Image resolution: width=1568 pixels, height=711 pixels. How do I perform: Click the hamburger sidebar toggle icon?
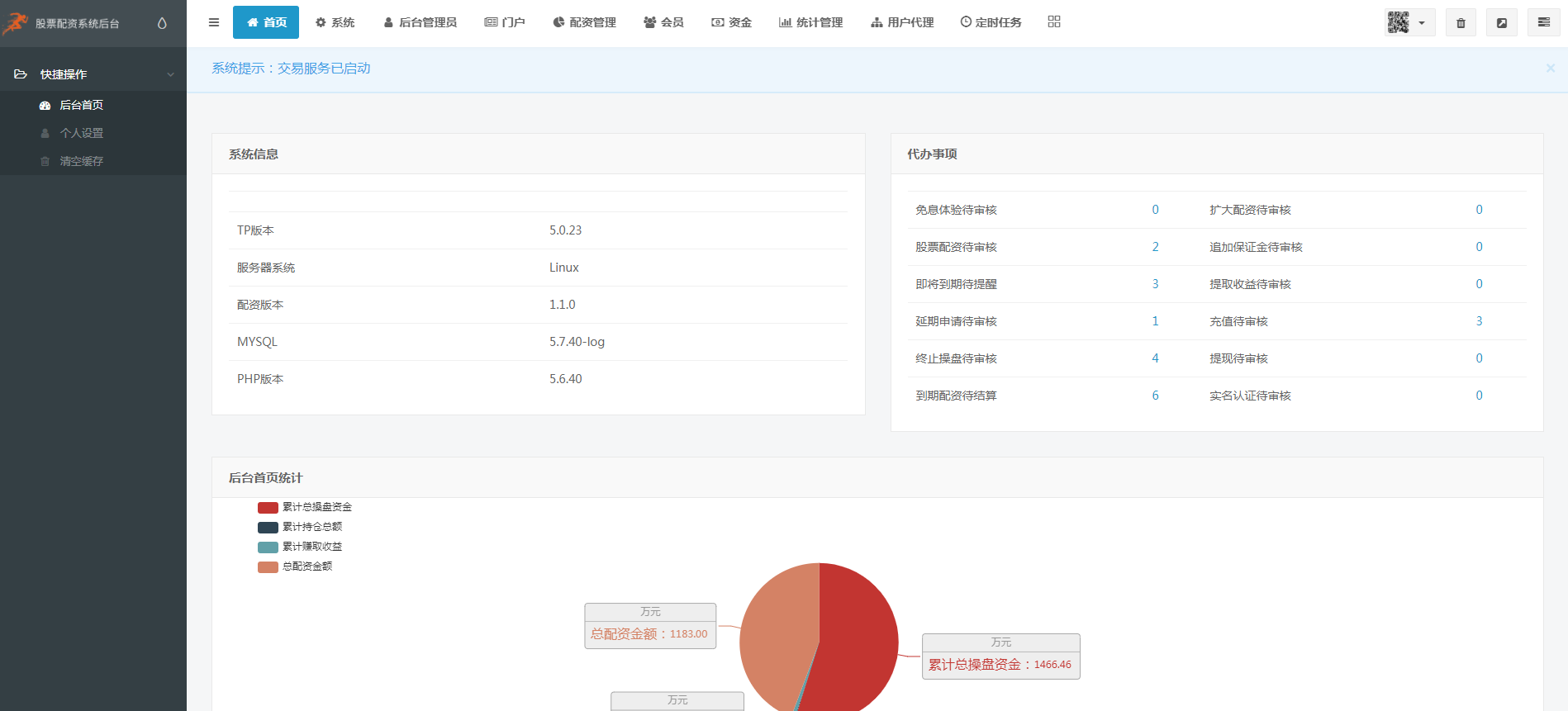pyautogui.click(x=214, y=22)
